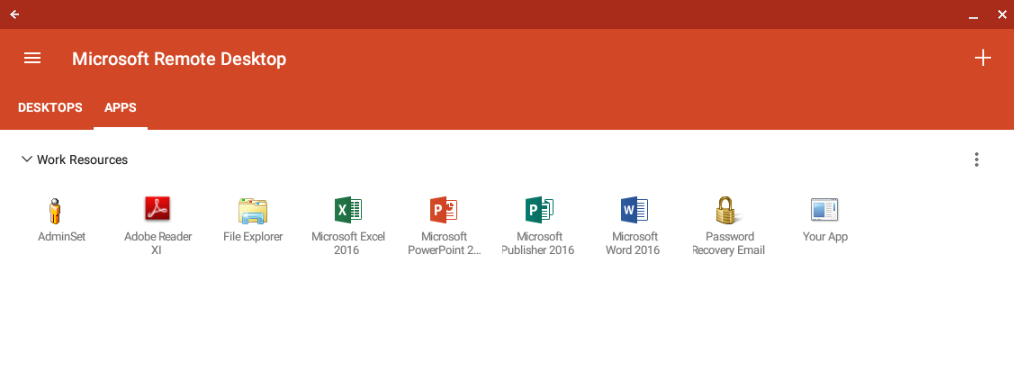Screen dimensions: 1014x389
Task: Click the Work Resources heading text
Action: pyautogui.click(x=82, y=160)
